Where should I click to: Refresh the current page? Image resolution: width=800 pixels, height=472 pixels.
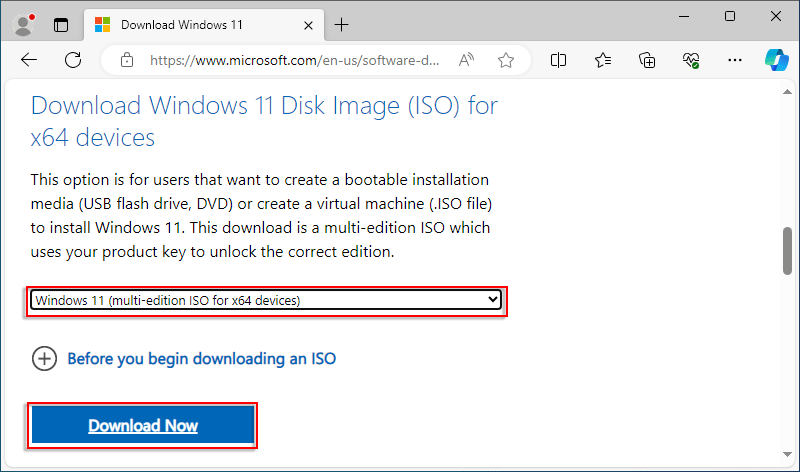click(x=73, y=60)
